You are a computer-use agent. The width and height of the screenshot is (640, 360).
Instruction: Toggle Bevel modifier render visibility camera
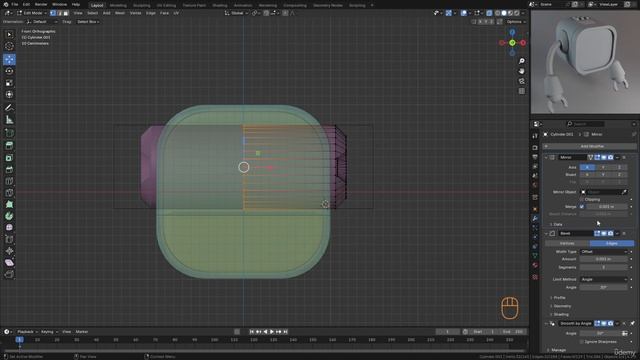click(611, 233)
